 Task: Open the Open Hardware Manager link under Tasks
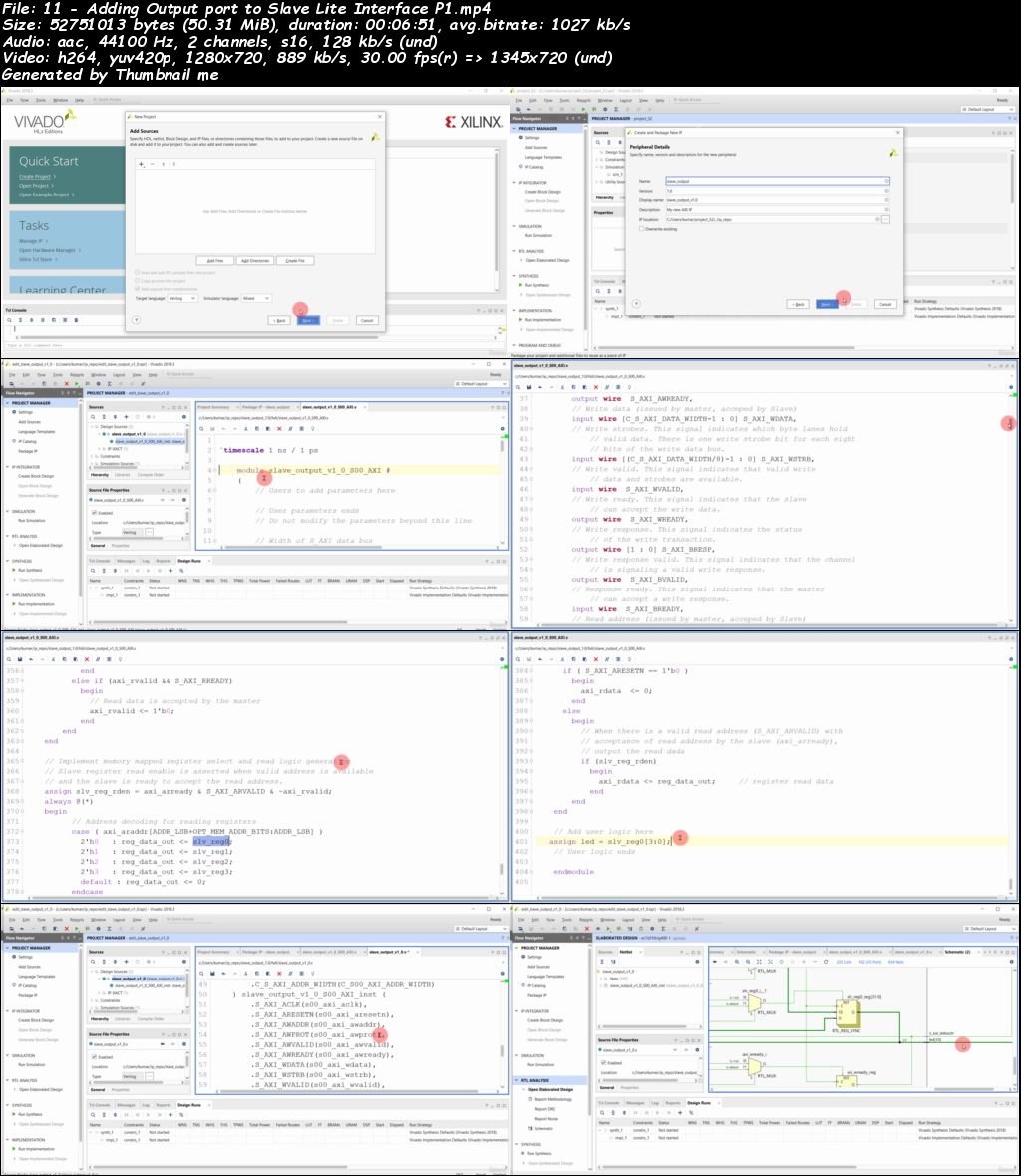tap(47, 250)
